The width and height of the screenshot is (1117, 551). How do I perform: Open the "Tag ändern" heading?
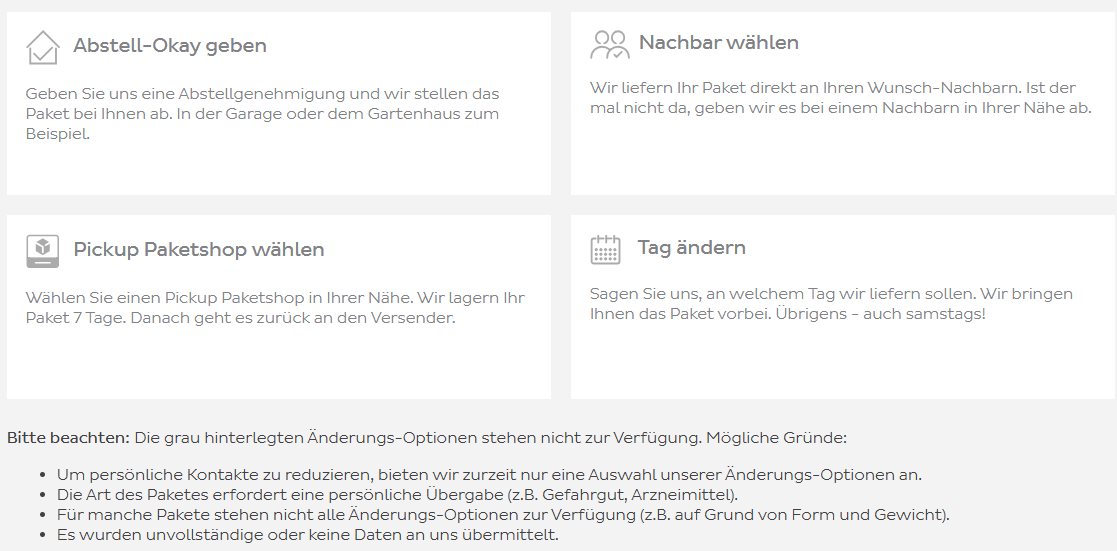point(691,248)
